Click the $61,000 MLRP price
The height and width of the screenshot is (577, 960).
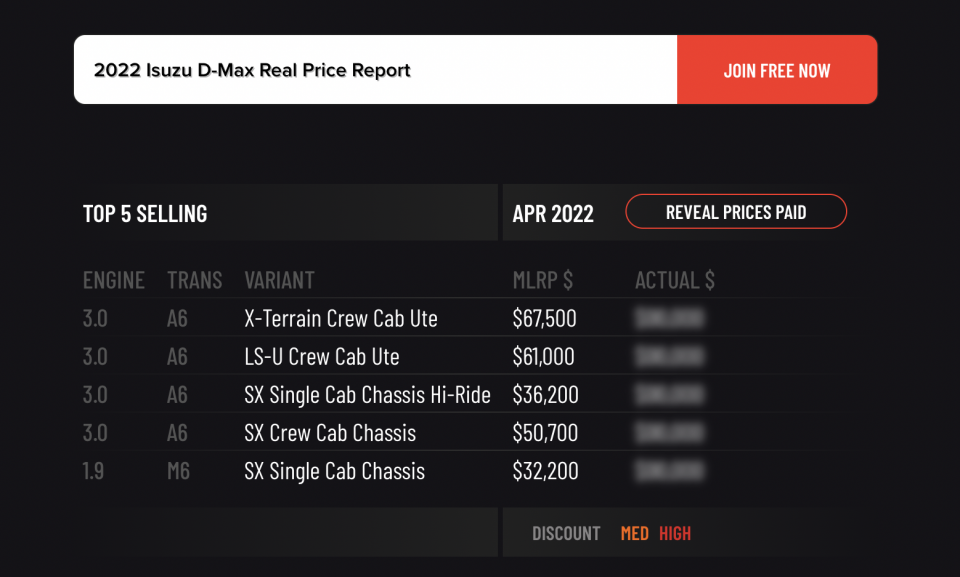click(544, 356)
